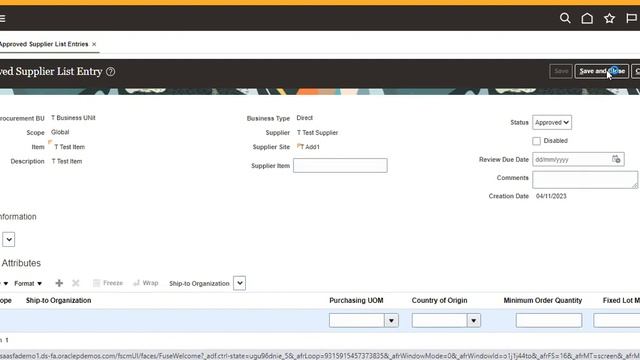Open the Country of Origin dropdown arrow
Image resolution: width=640 pixels, height=360 pixels.
pyautogui.click(x=473, y=320)
